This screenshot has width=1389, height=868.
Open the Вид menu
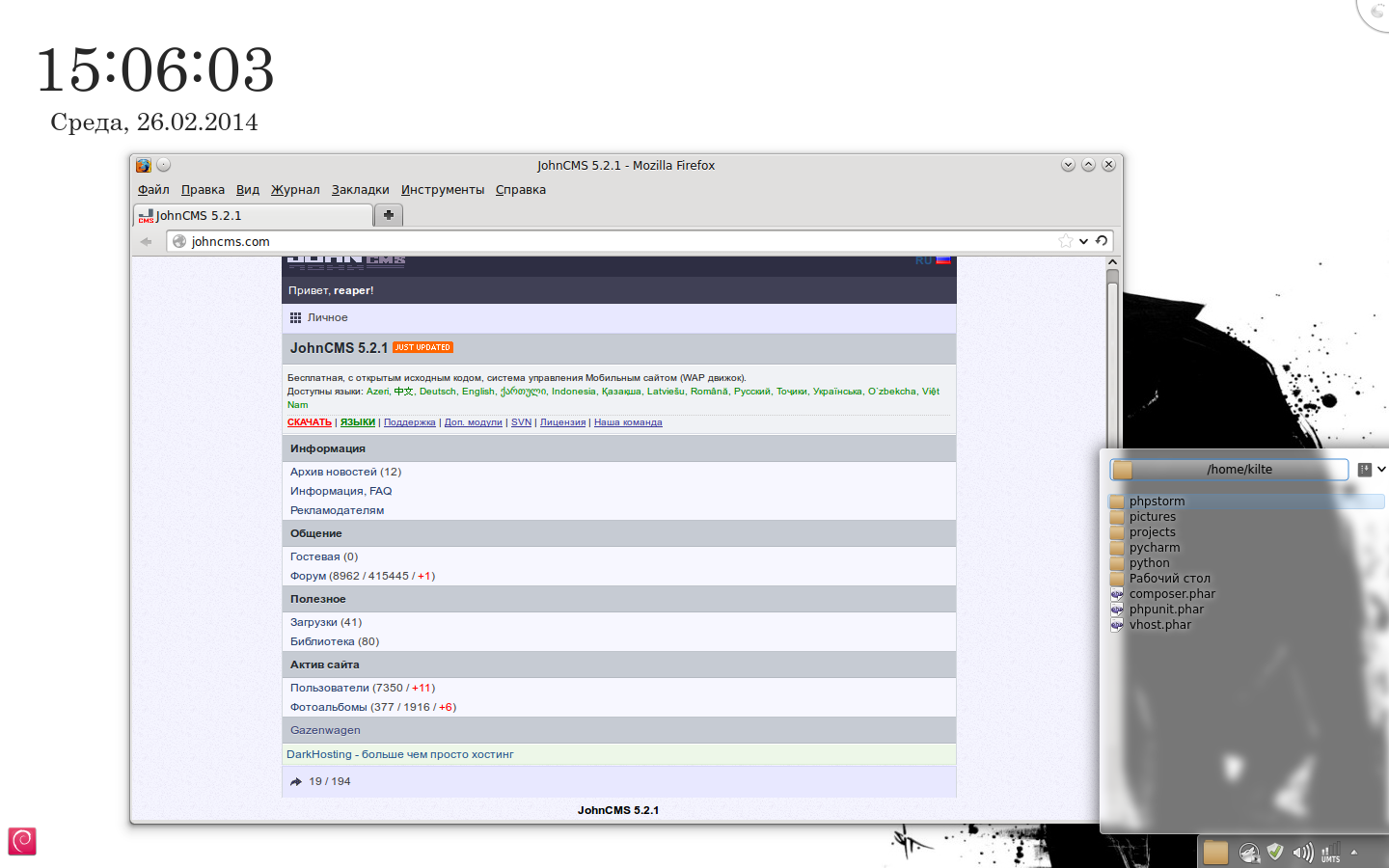tap(248, 190)
